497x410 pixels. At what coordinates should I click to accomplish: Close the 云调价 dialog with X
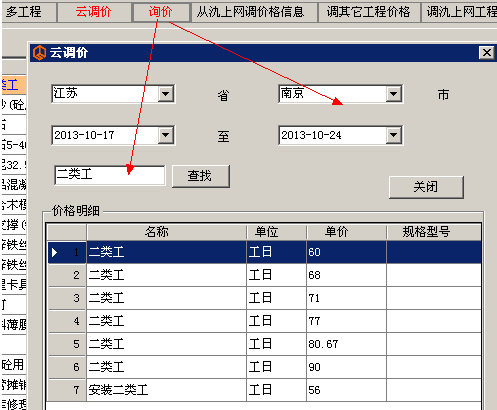(x=486, y=53)
